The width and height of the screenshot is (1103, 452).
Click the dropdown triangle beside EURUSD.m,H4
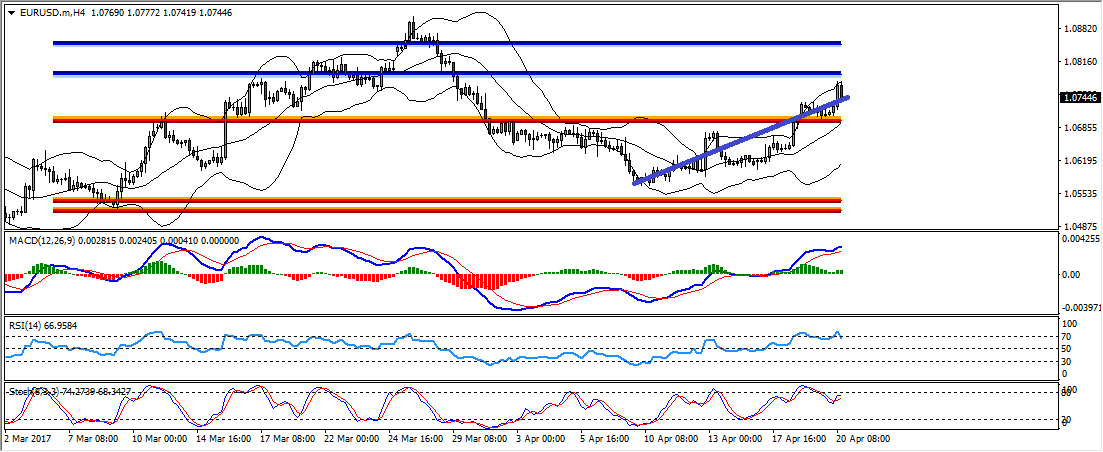coord(11,13)
